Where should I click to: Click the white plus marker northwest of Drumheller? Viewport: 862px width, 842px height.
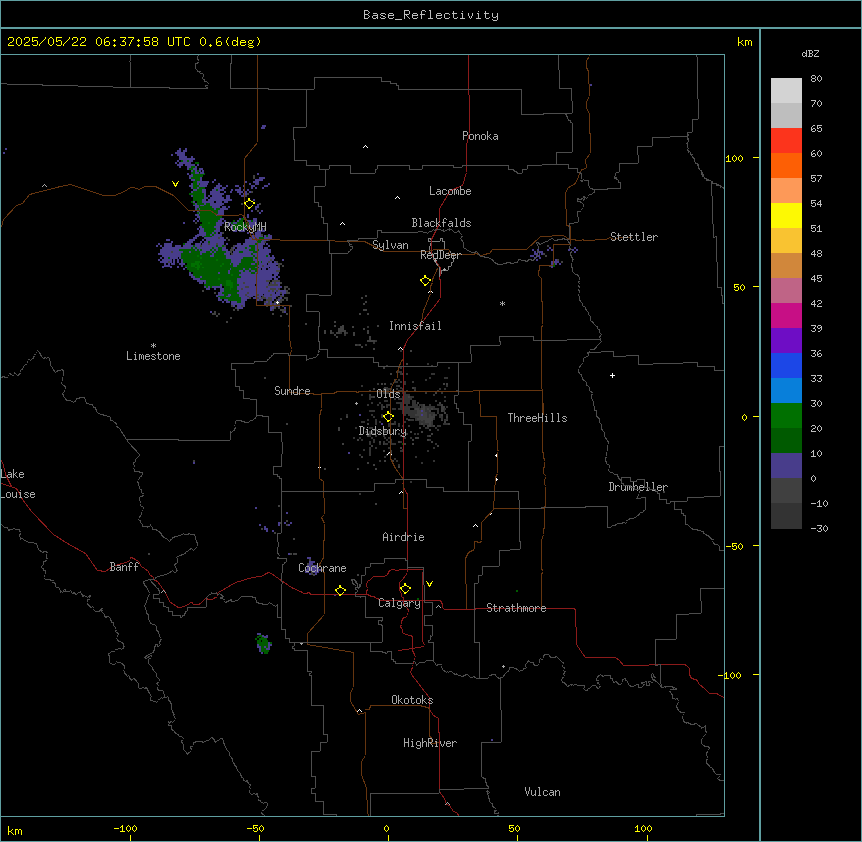pos(612,375)
